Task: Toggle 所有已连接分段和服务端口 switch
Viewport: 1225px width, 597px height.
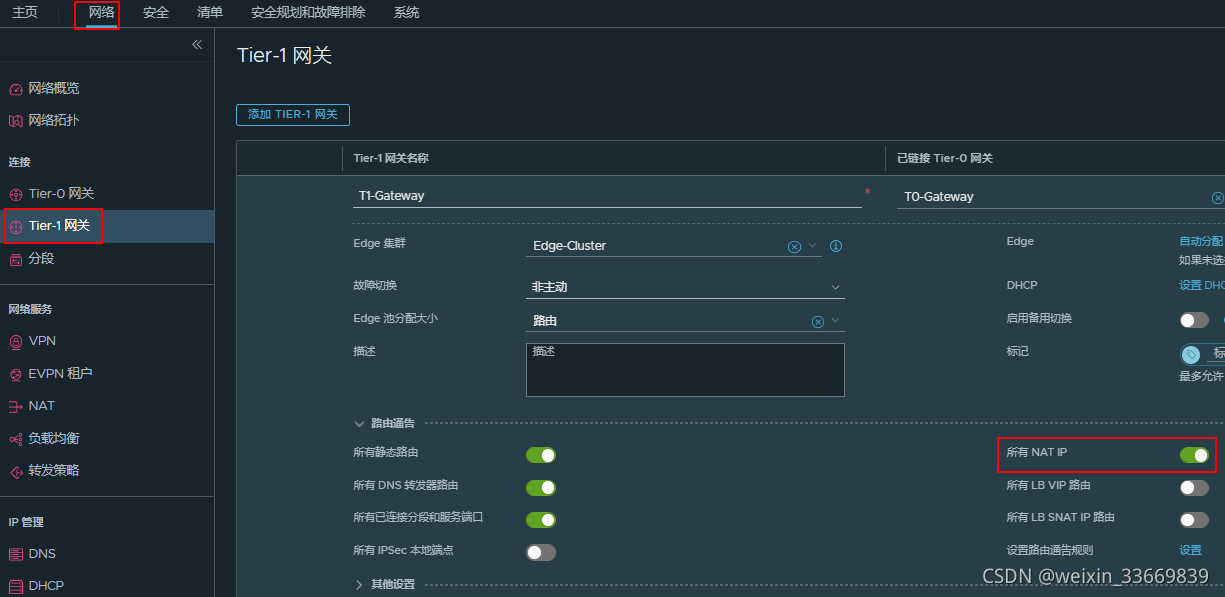Action: (541, 520)
